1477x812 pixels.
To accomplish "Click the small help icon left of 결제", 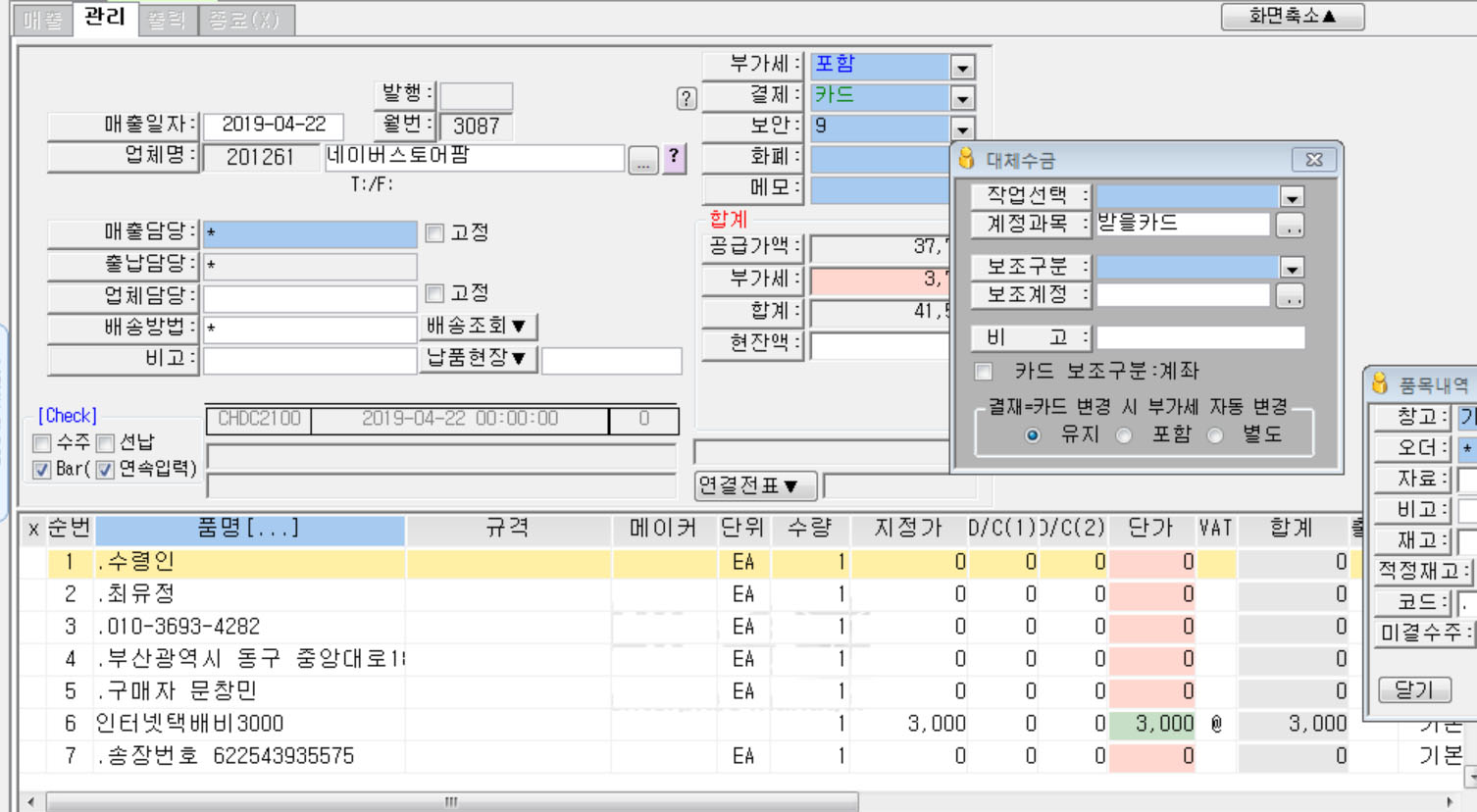I will pyautogui.click(x=687, y=98).
